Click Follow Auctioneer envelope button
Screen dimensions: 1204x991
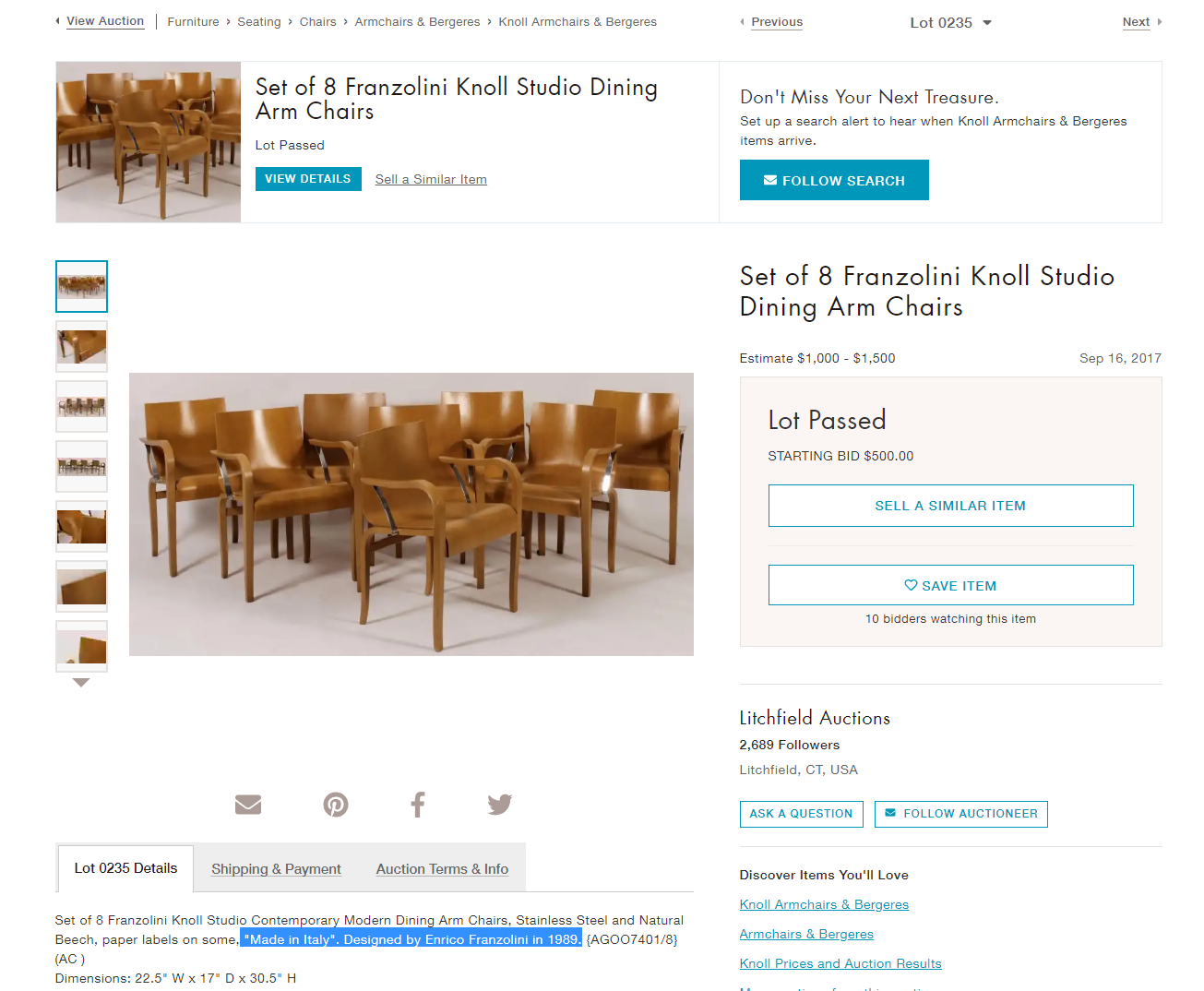click(x=960, y=814)
